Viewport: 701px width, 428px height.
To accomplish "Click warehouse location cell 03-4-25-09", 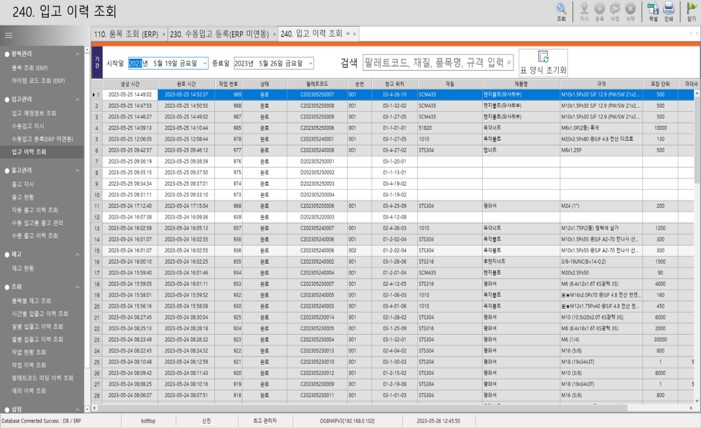I will pos(394,206).
